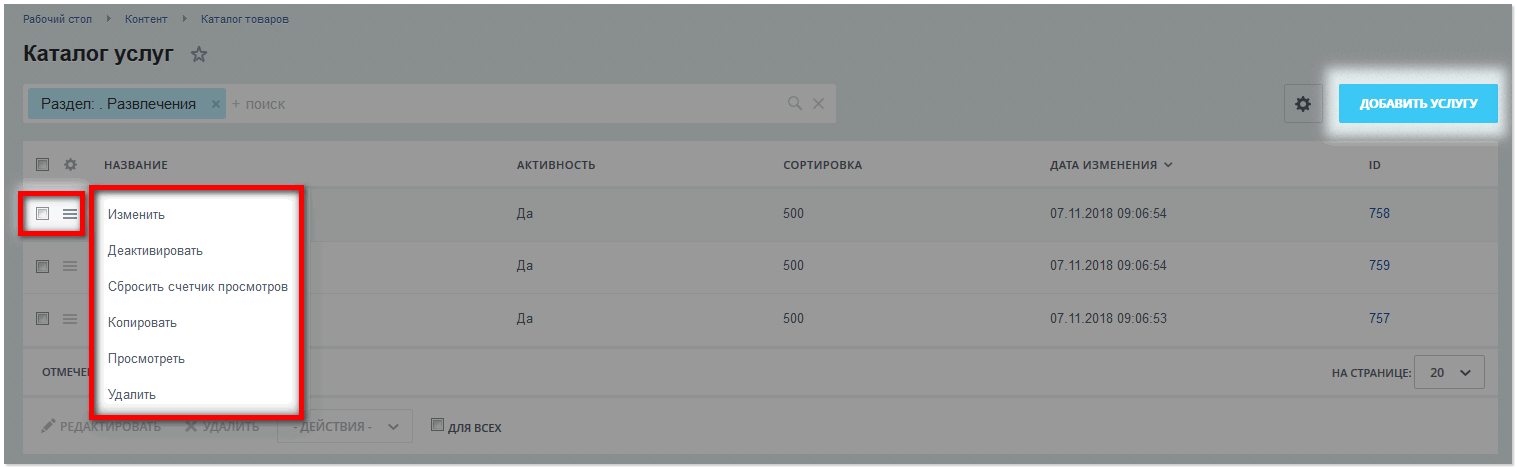
Task: Tick the select-all checkbox in table header
Action: (x=42, y=164)
